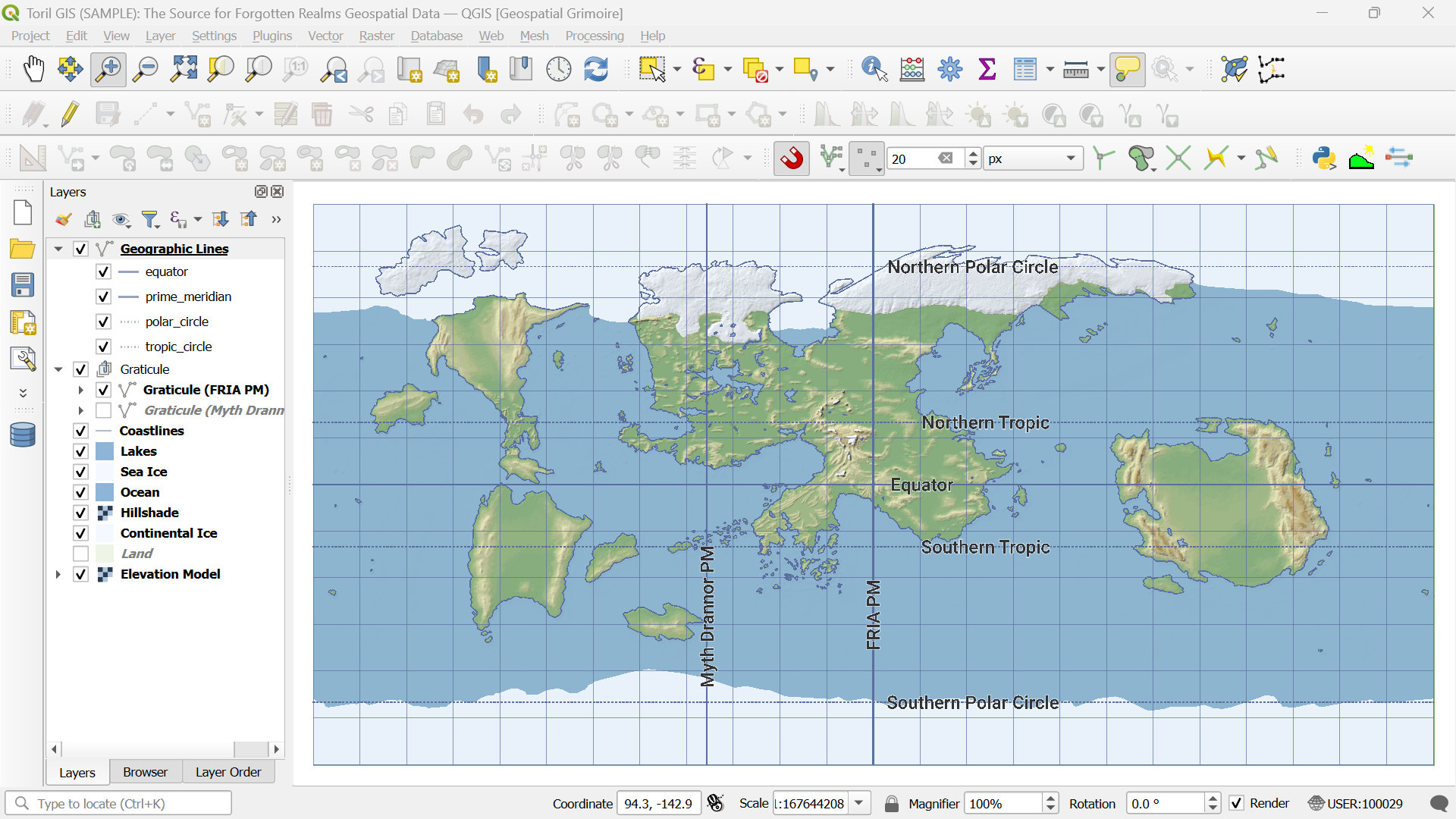This screenshot has width=1456, height=819.
Task: Clear the snapping tolerance value of 20
Action: (x=945, y=158)
